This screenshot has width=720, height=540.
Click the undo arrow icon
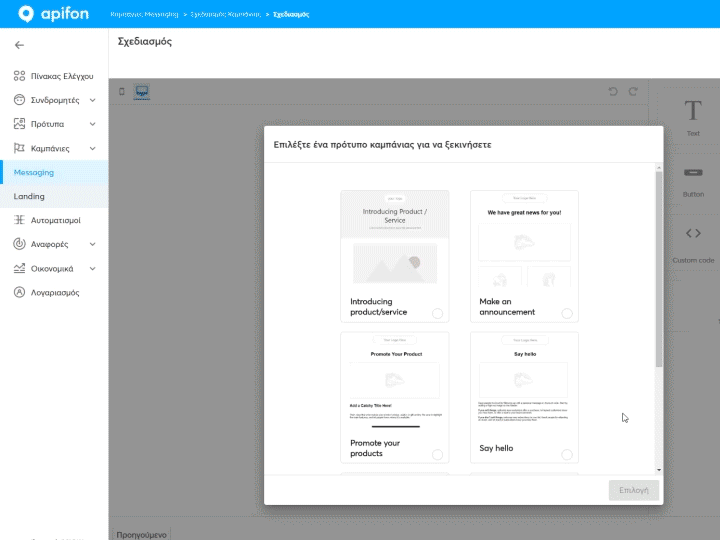pos(613,92)
